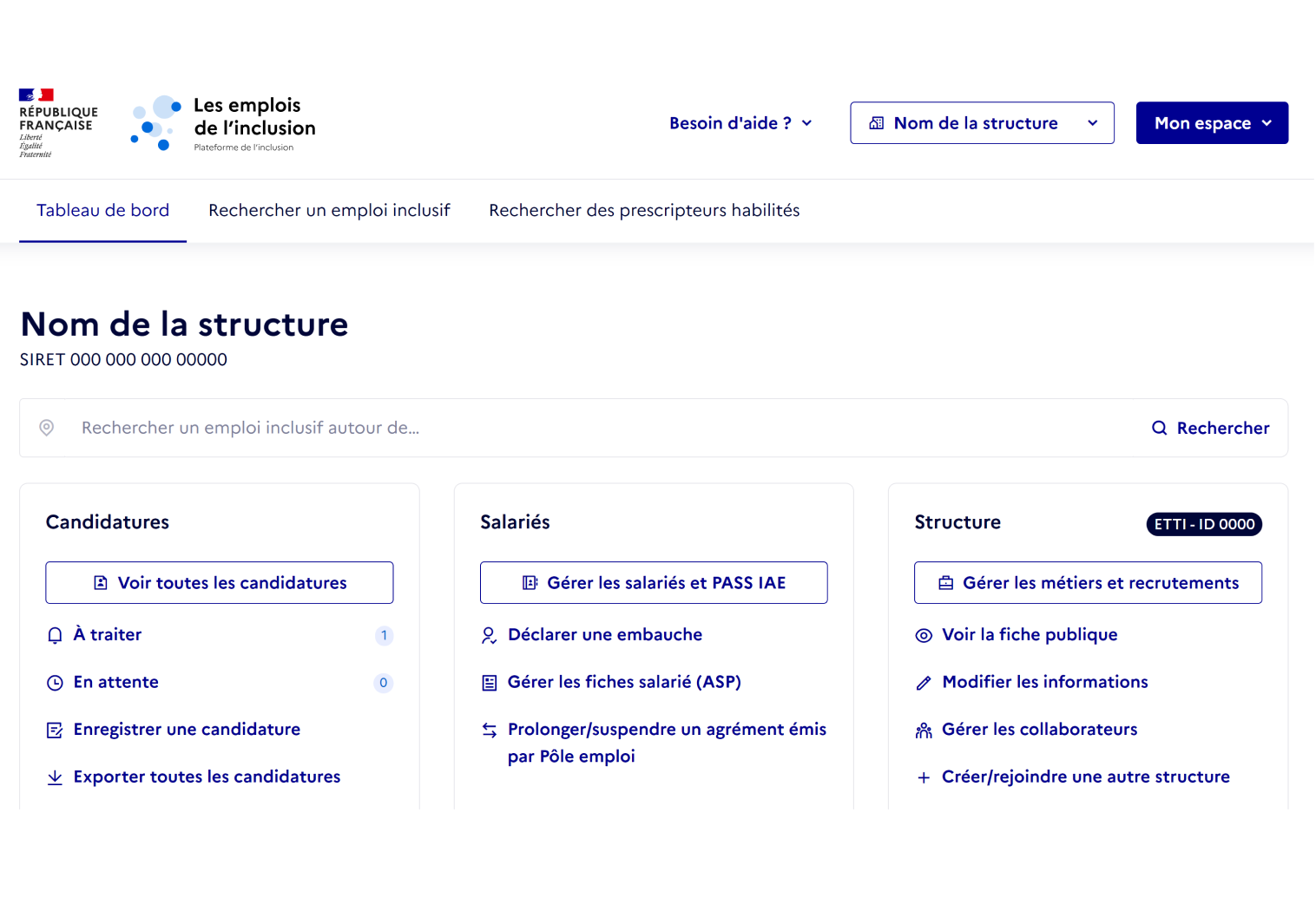Click the list icon beside Gérer les fiches salarié
Screen dimensions: 1316x911
(490, 683)
